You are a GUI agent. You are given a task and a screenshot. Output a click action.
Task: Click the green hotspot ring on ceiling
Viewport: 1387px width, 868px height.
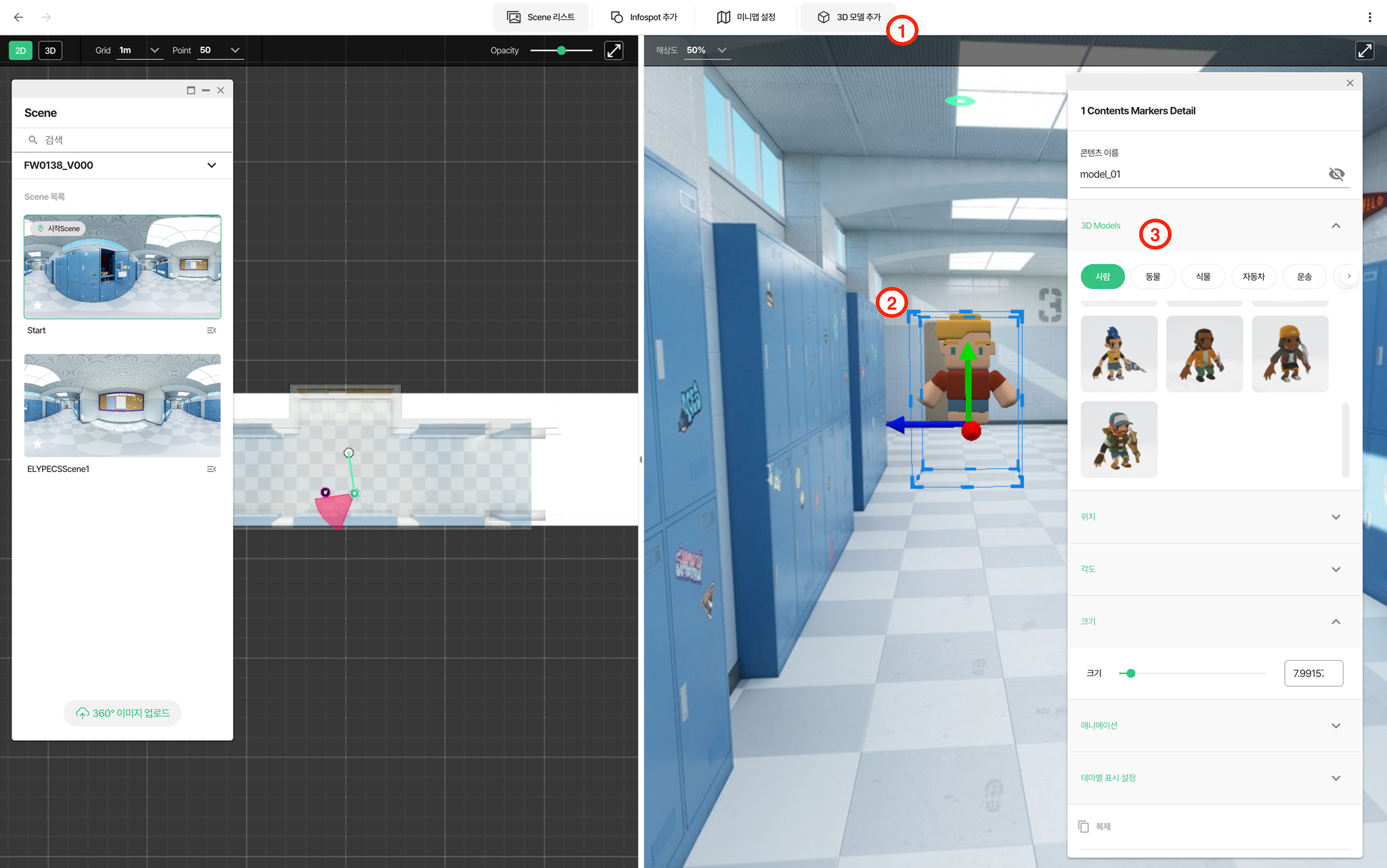tap(960, 101)
